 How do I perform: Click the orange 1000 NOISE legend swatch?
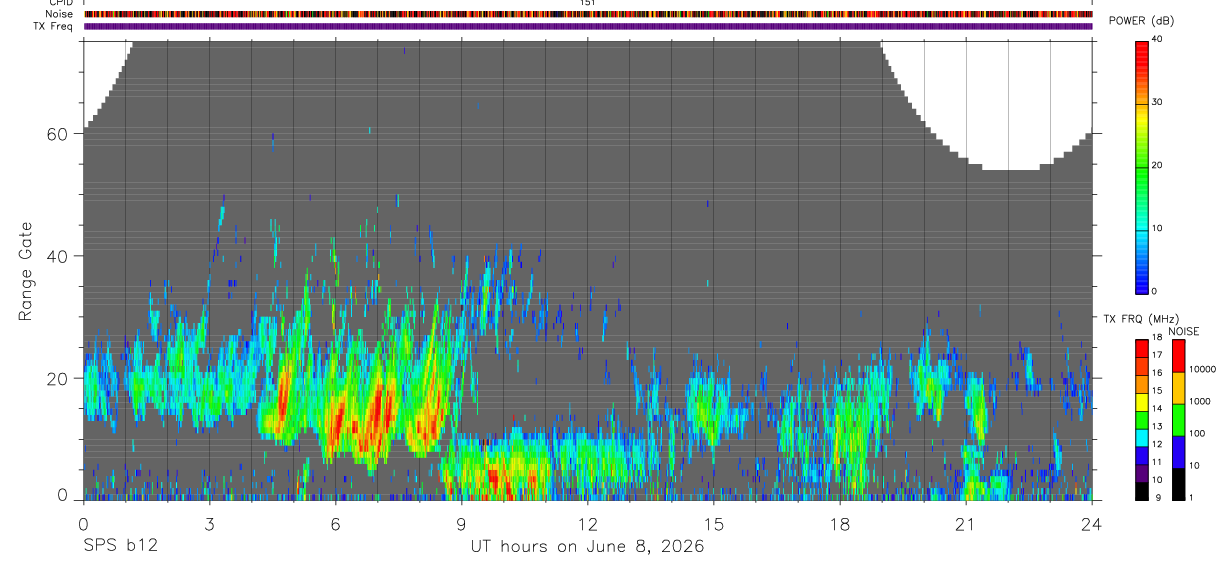pos(1177,388)
